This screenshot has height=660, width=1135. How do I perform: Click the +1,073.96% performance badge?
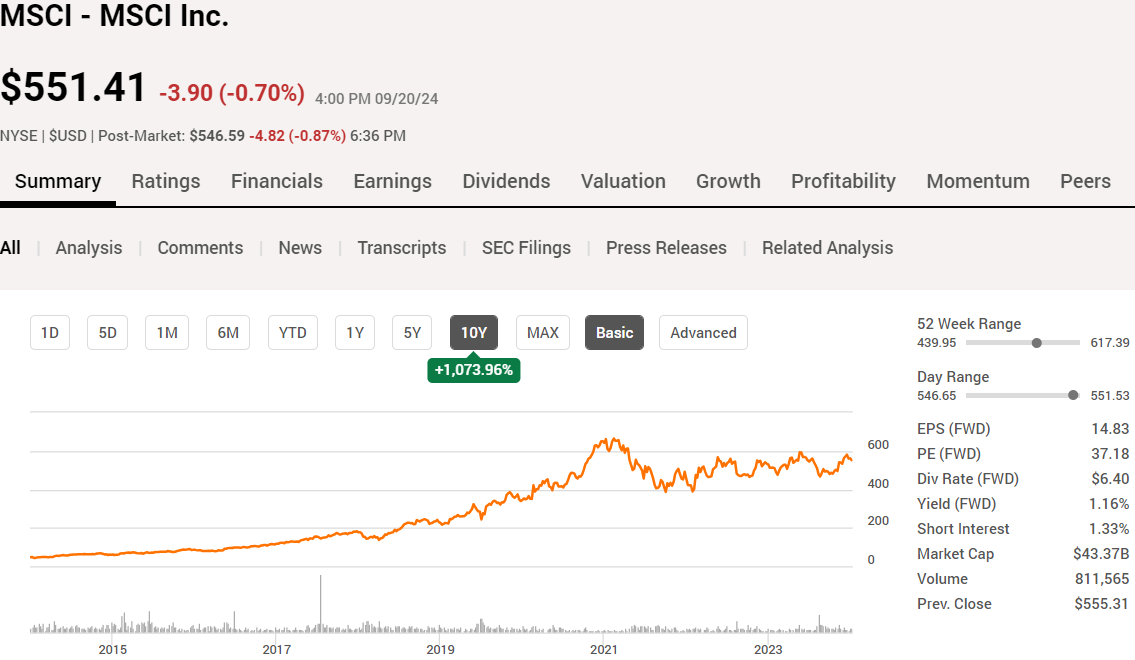(473, 370)
